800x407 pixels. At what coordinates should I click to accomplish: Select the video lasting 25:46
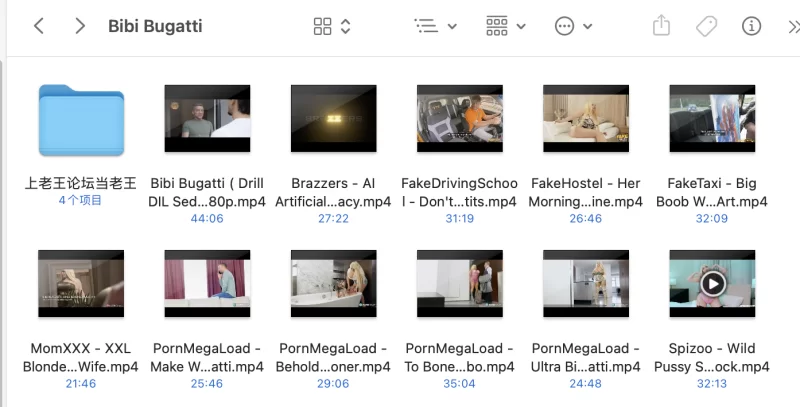point(207,284)
